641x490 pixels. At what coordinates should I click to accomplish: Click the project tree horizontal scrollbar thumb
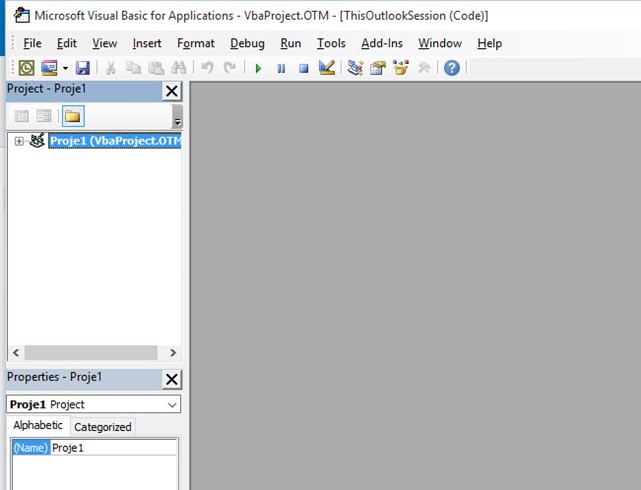pos(91,353)
